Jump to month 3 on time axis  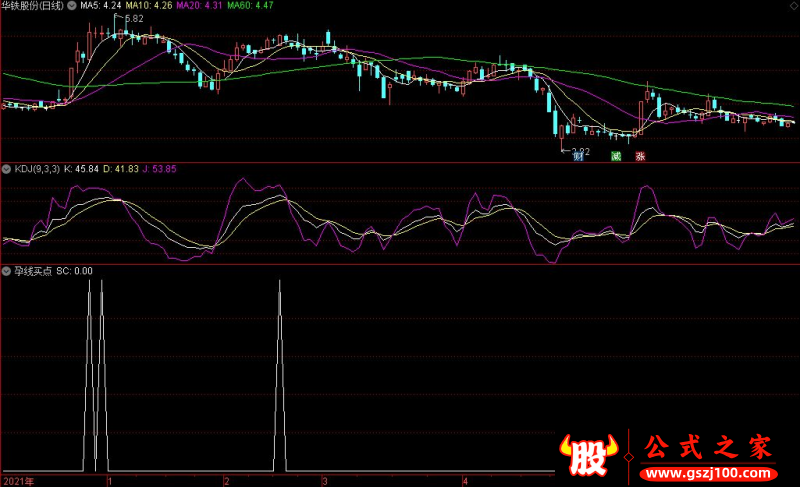pyautogui.click(x=324, y=481)
